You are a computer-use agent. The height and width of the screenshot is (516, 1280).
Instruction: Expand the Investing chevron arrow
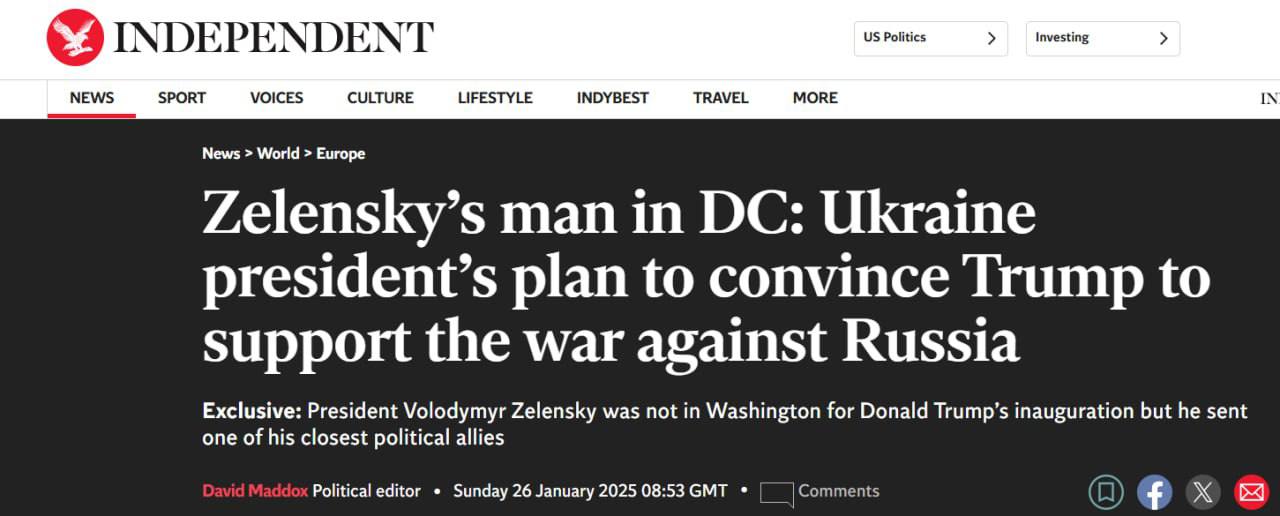1163,38
